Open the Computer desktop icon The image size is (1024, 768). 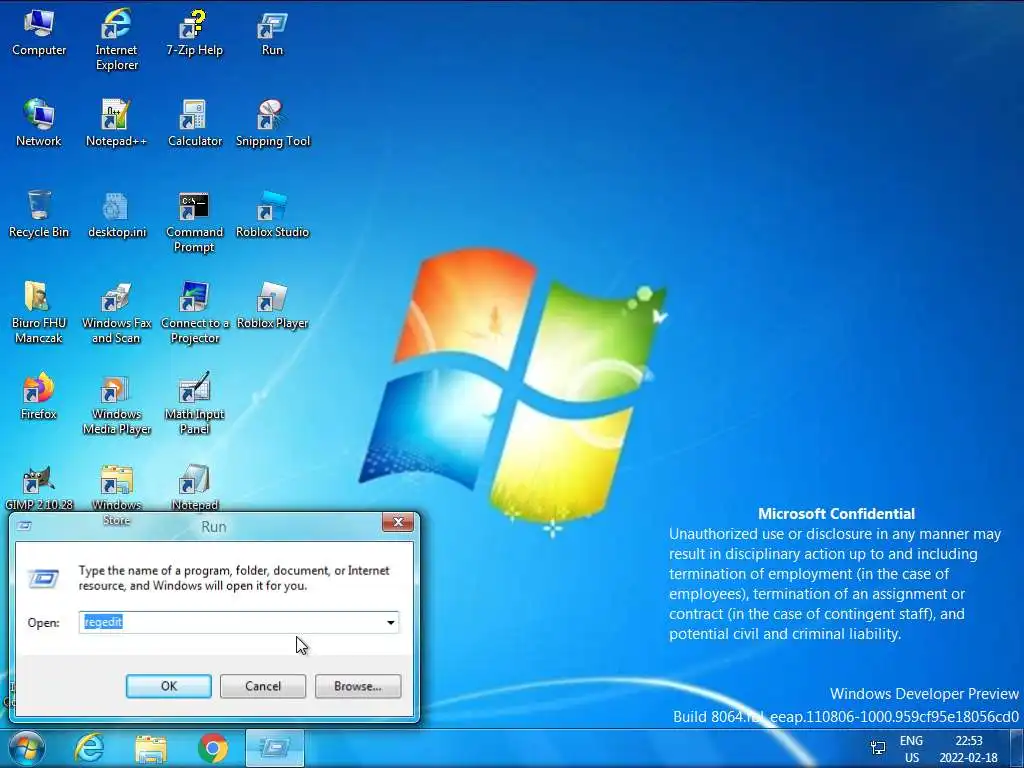(39, 33)
